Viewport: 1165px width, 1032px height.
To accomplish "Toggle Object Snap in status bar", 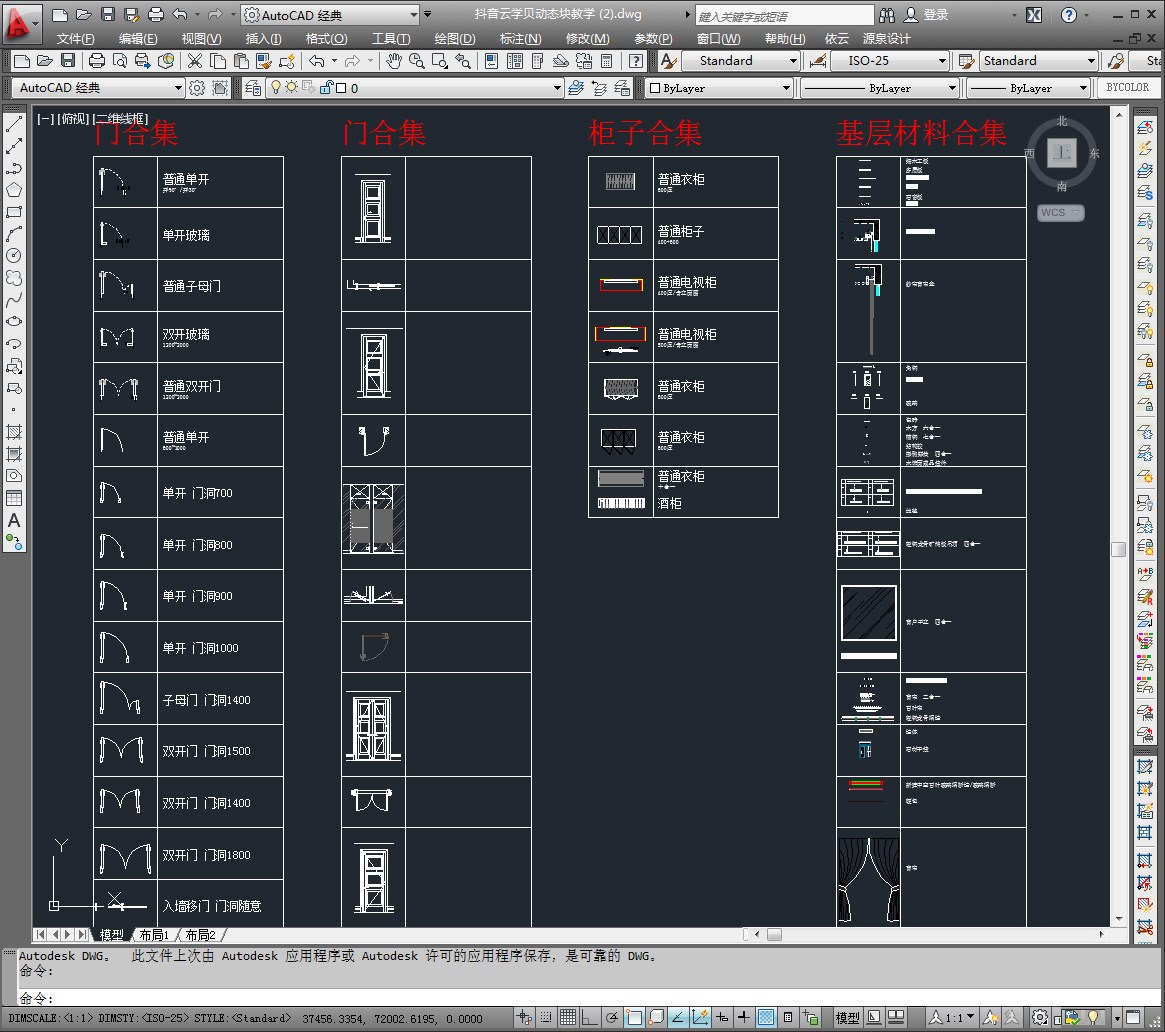I will click(634, 1017).
